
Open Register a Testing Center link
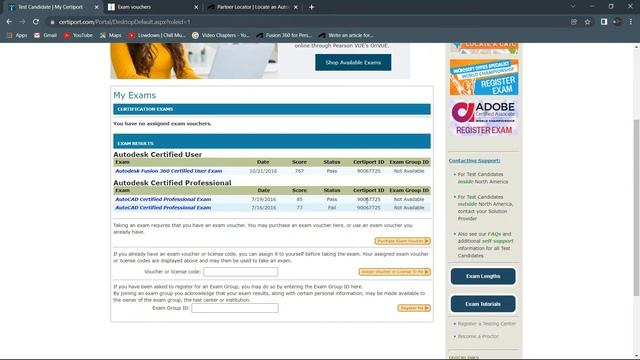click(487, 324)
